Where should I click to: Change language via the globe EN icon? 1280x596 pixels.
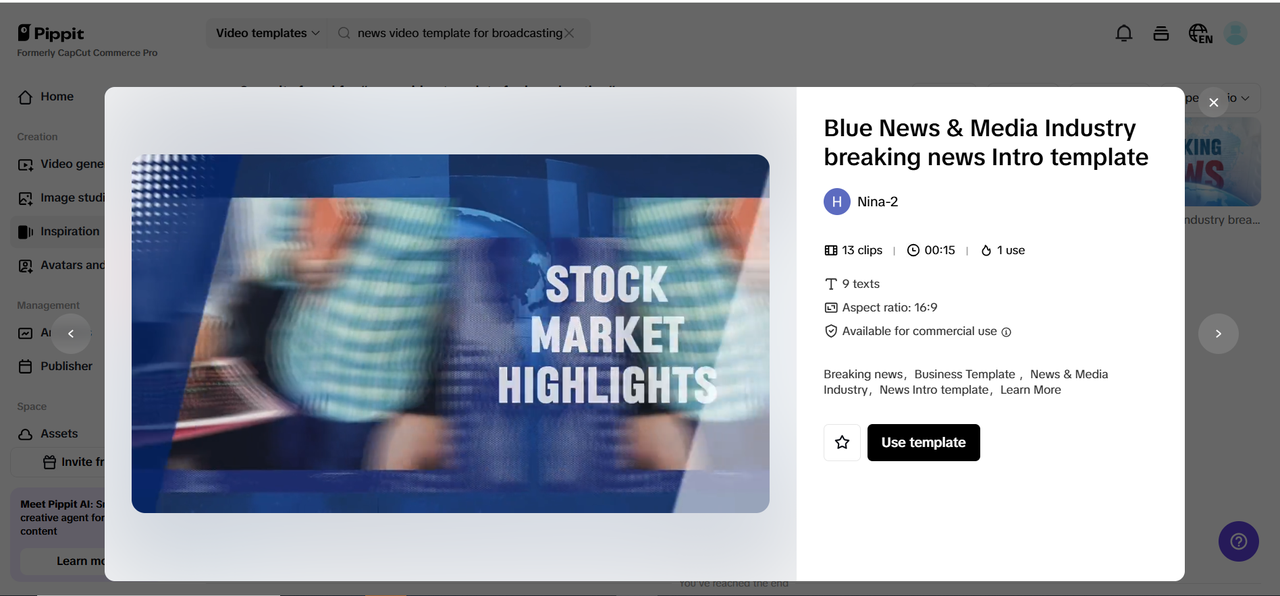tap(1200, 34)
